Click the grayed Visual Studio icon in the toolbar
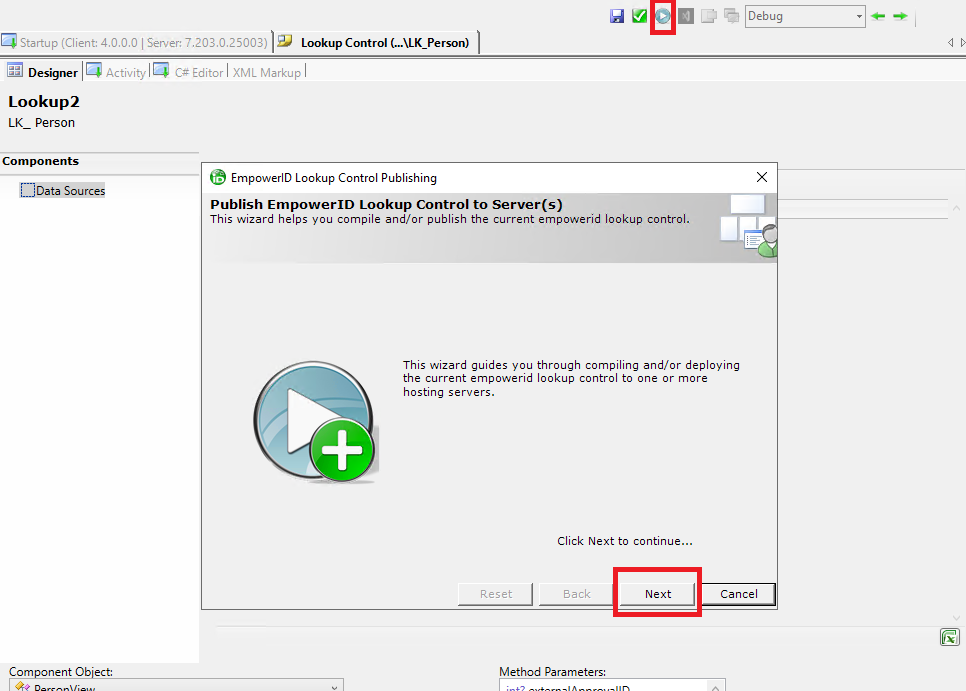The width and height of the screenshot is (966, 691). tap(686, 16)
